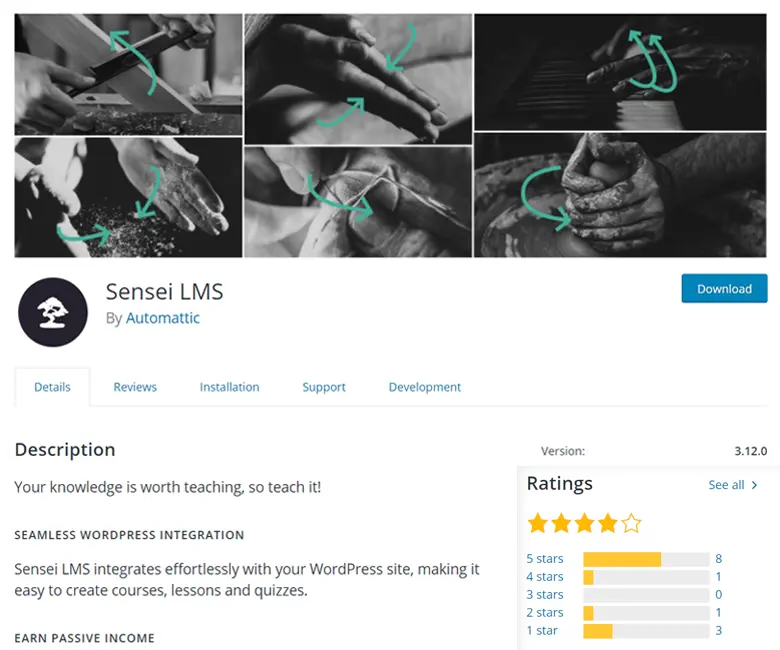Click the empty fifth rating star
The height and width of the screenshot is (650, 780).
[x=631, y=523]
